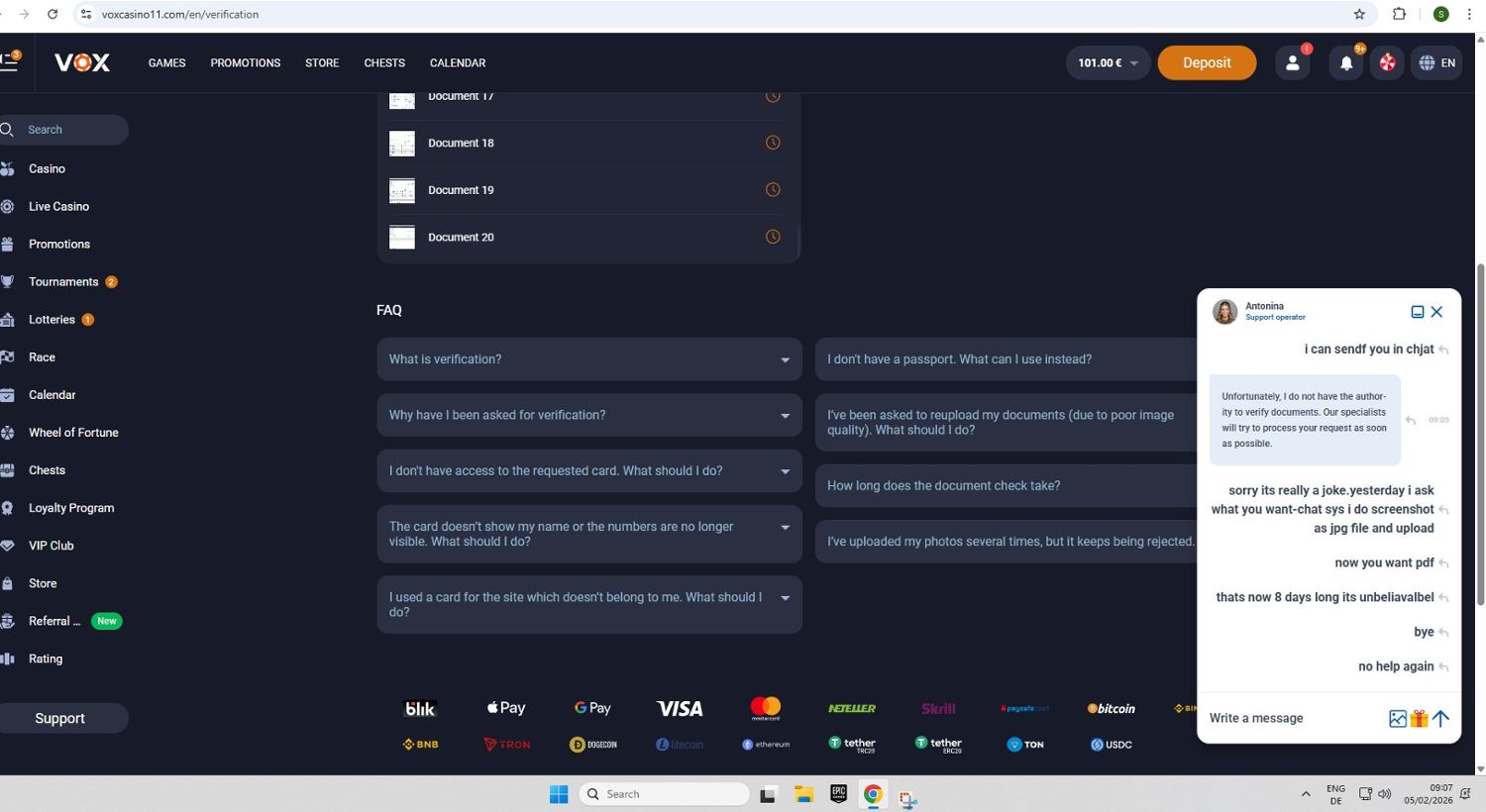Open the 101.00 € balance dropdown
Viewport: 1486px width, 812px height.
coord(1107,63)
